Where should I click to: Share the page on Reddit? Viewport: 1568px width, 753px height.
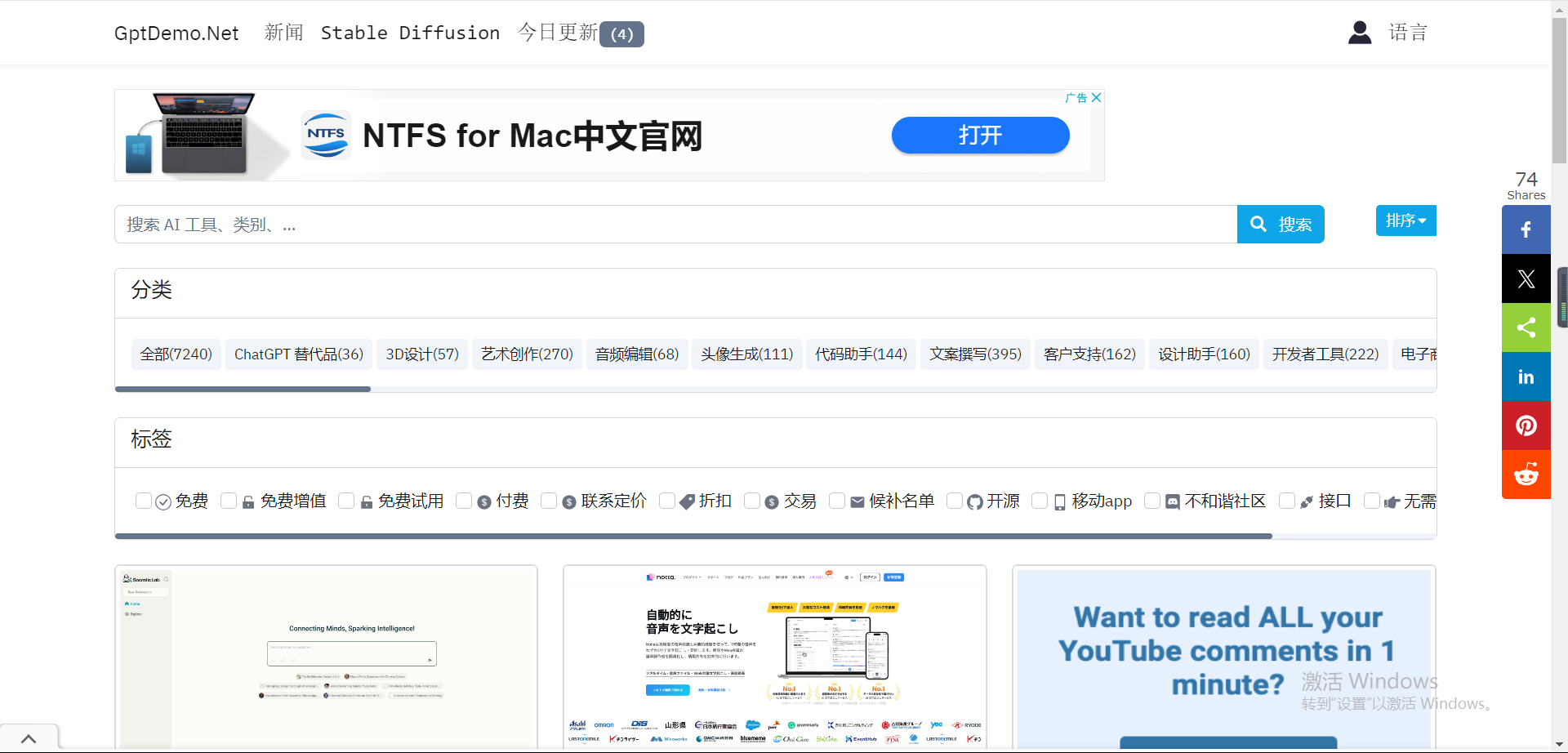tap(1526, 475)
